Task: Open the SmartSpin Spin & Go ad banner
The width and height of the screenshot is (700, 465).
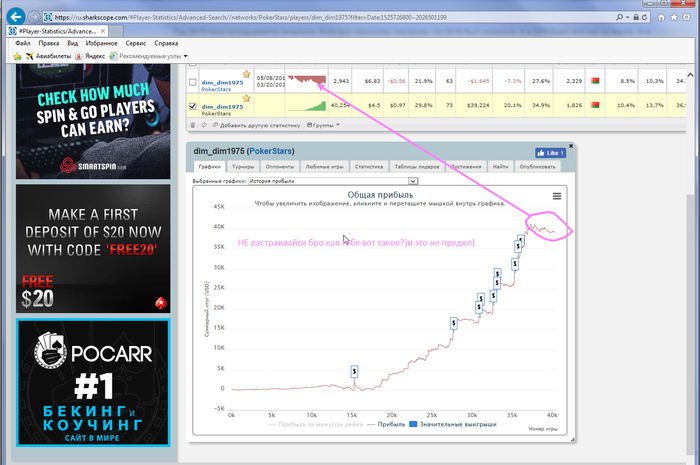Action: 93,121
